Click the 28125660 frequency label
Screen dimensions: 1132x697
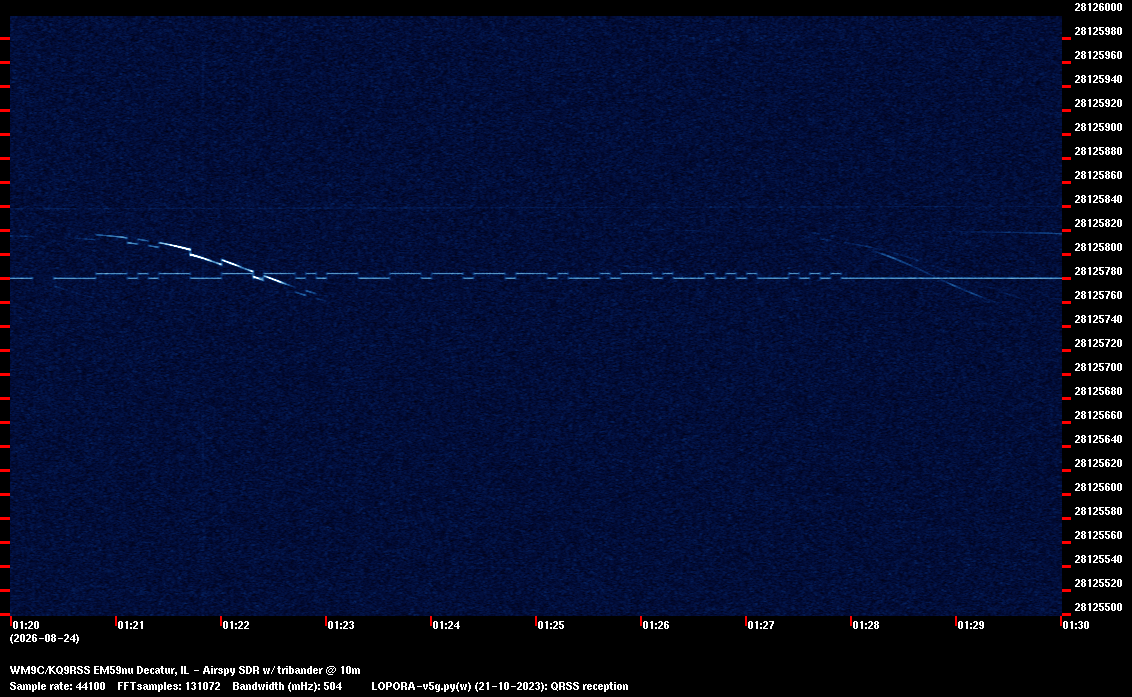click(1098, 415)
